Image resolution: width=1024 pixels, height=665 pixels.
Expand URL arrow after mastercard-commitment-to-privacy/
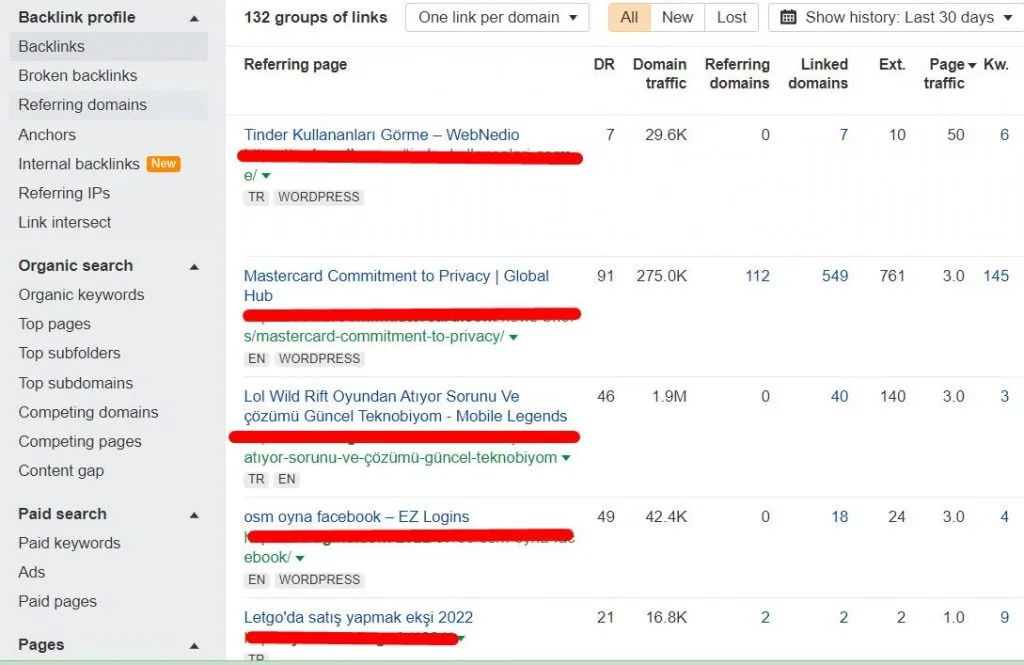tap(513, 337)
